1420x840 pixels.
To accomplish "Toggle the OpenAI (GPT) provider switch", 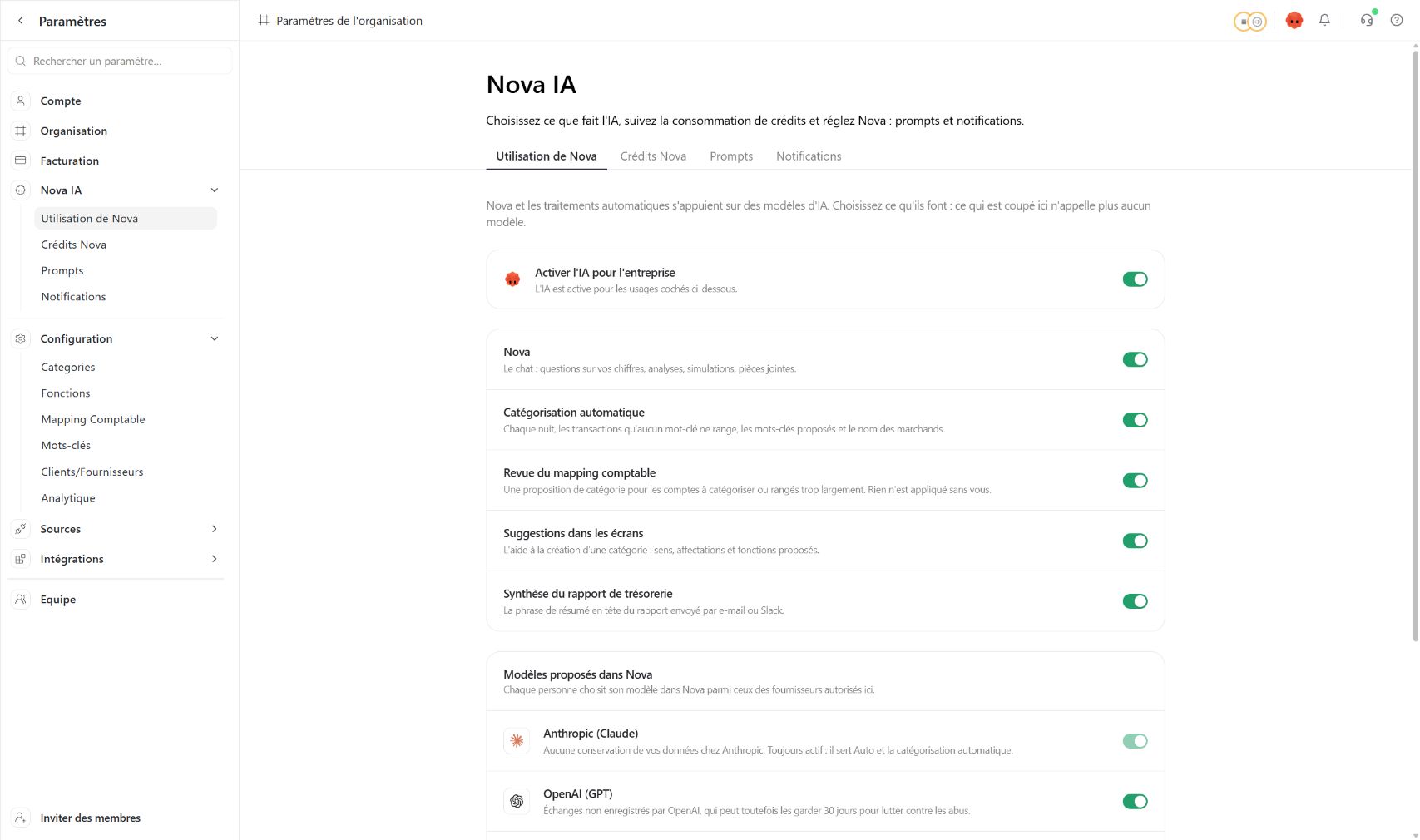I will [x=1135, y=802].
